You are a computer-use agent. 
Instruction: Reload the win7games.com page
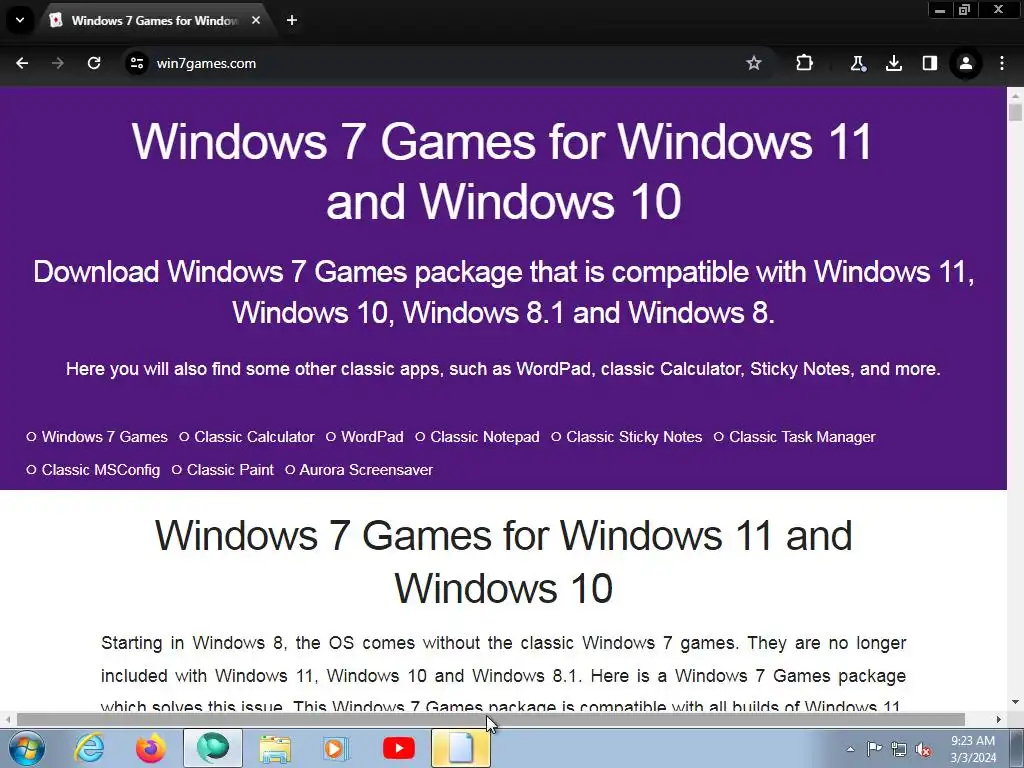pyautogui.click(x=94, y=63)
